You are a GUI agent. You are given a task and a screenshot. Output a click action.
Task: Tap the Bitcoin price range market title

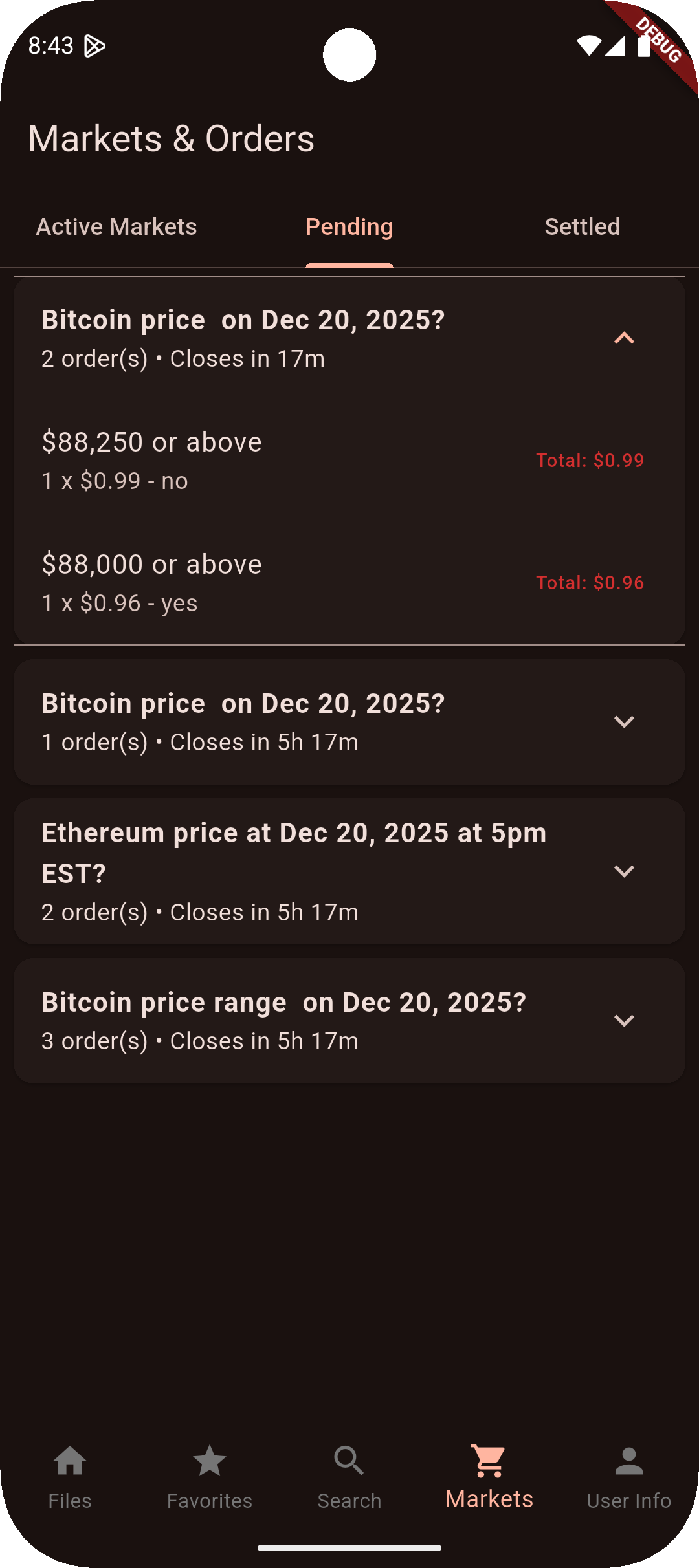coord(283,1003)
